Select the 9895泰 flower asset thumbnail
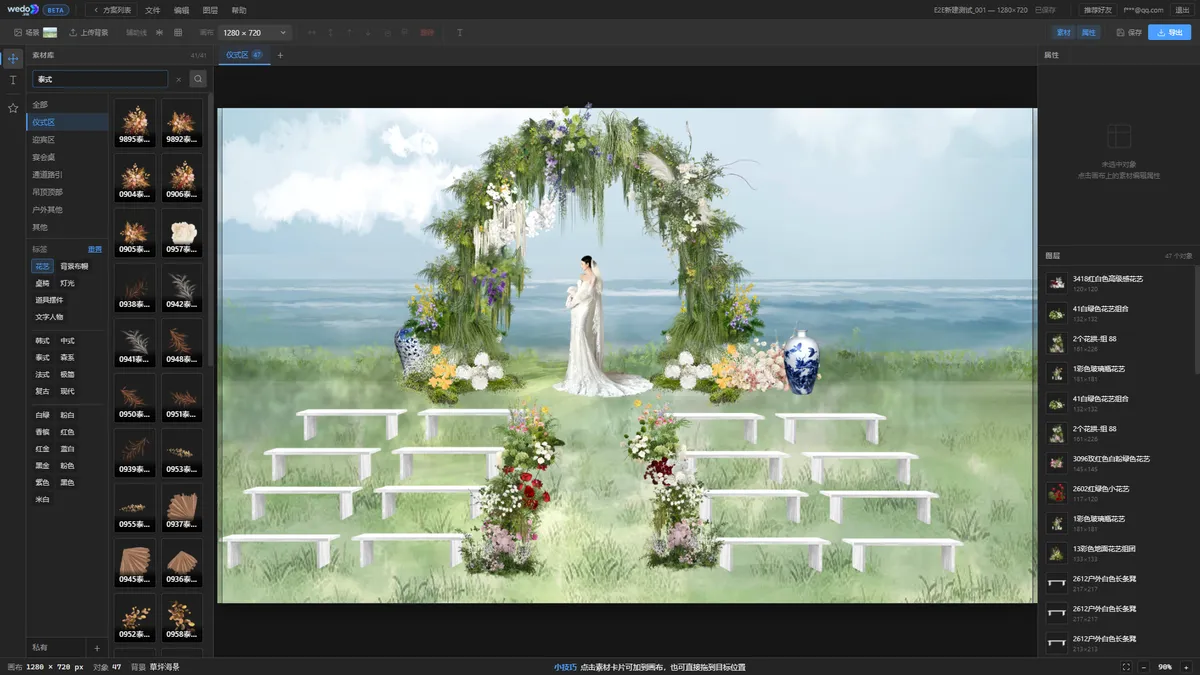1200x675 pixels. (135, 123)
